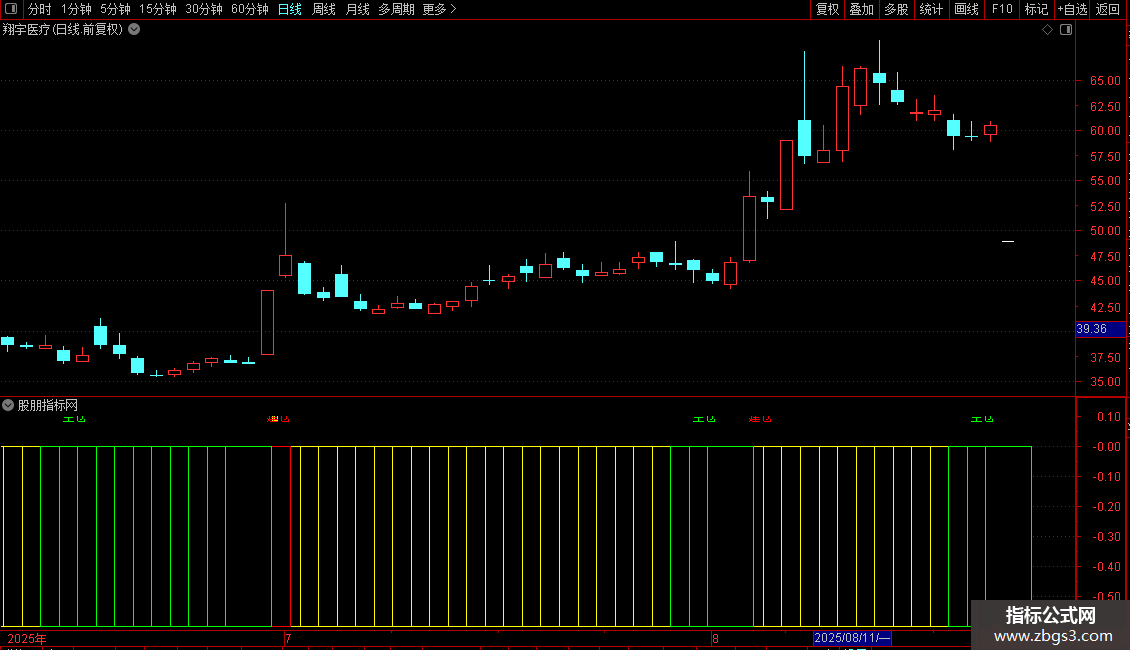This screenshot has height=650, width=1130.
Task: Activate the 画线 drawing tools
Action: [x=966, y=9]
